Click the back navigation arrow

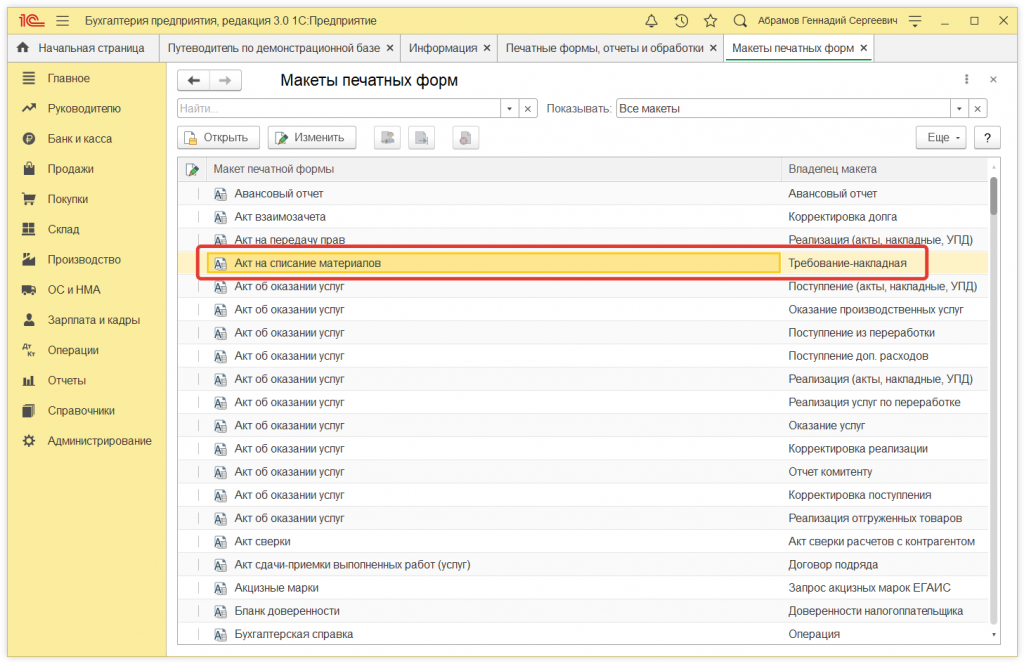194,81
